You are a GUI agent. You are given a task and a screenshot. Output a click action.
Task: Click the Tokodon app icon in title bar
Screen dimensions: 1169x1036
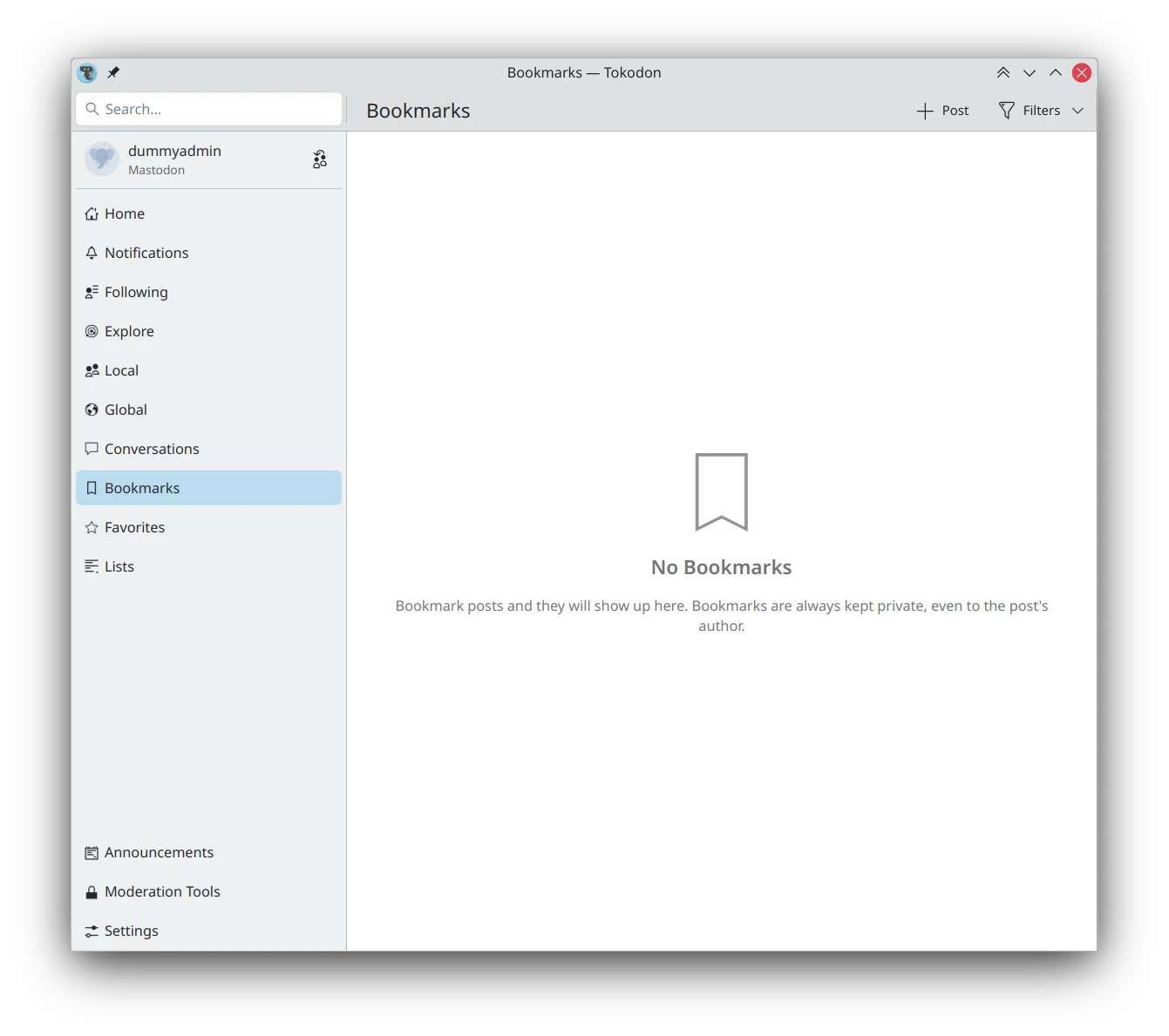[x=87, y=73]
